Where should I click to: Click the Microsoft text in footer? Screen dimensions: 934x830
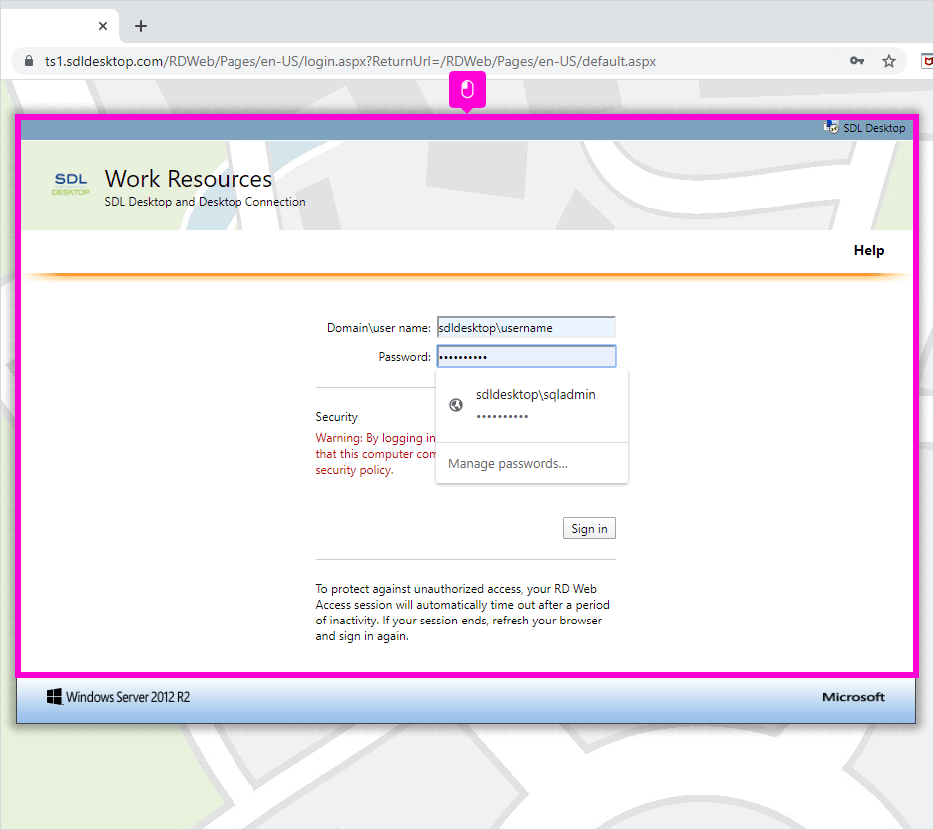coord(853,697)
